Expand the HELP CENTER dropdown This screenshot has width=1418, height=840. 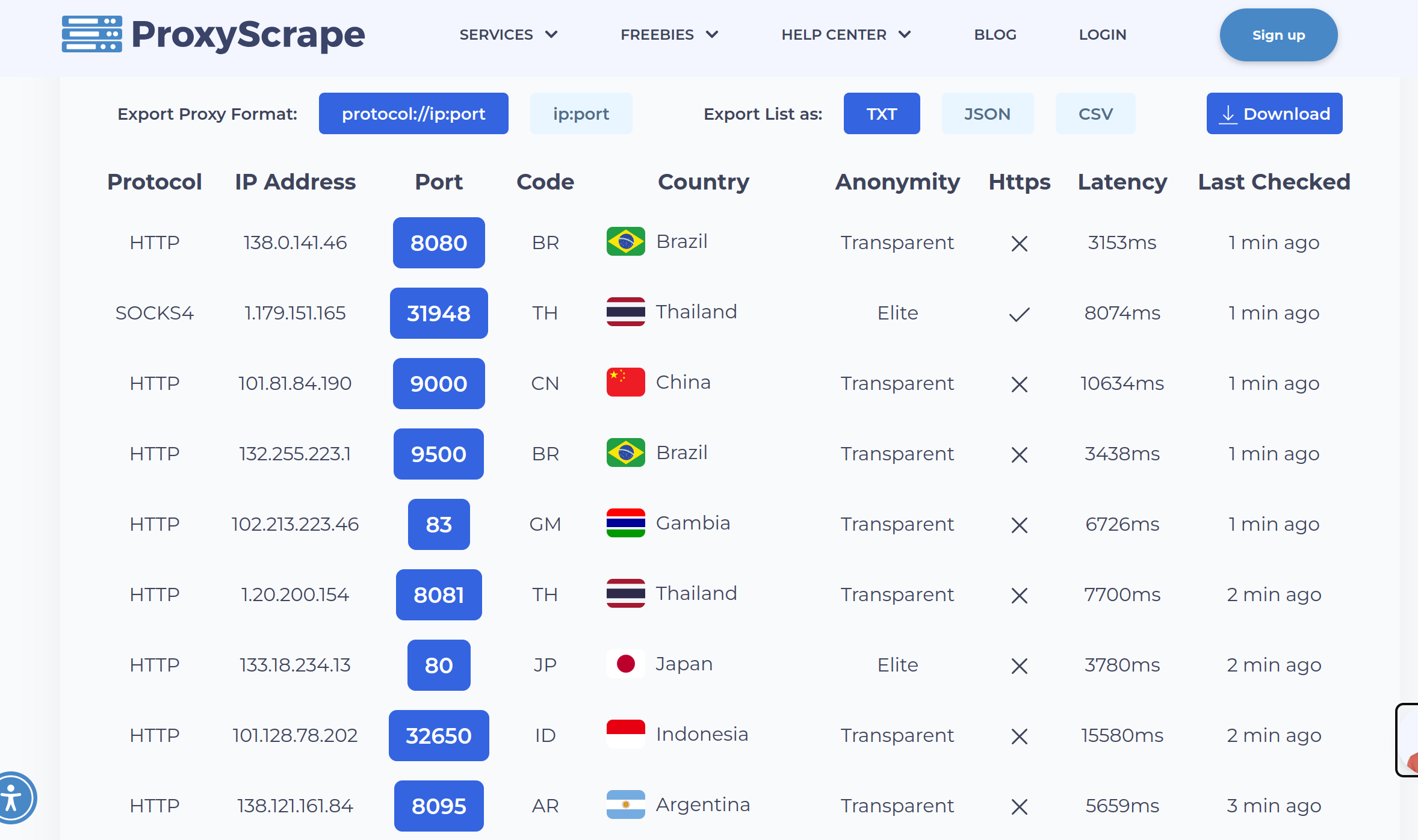(x=846, y=35)
